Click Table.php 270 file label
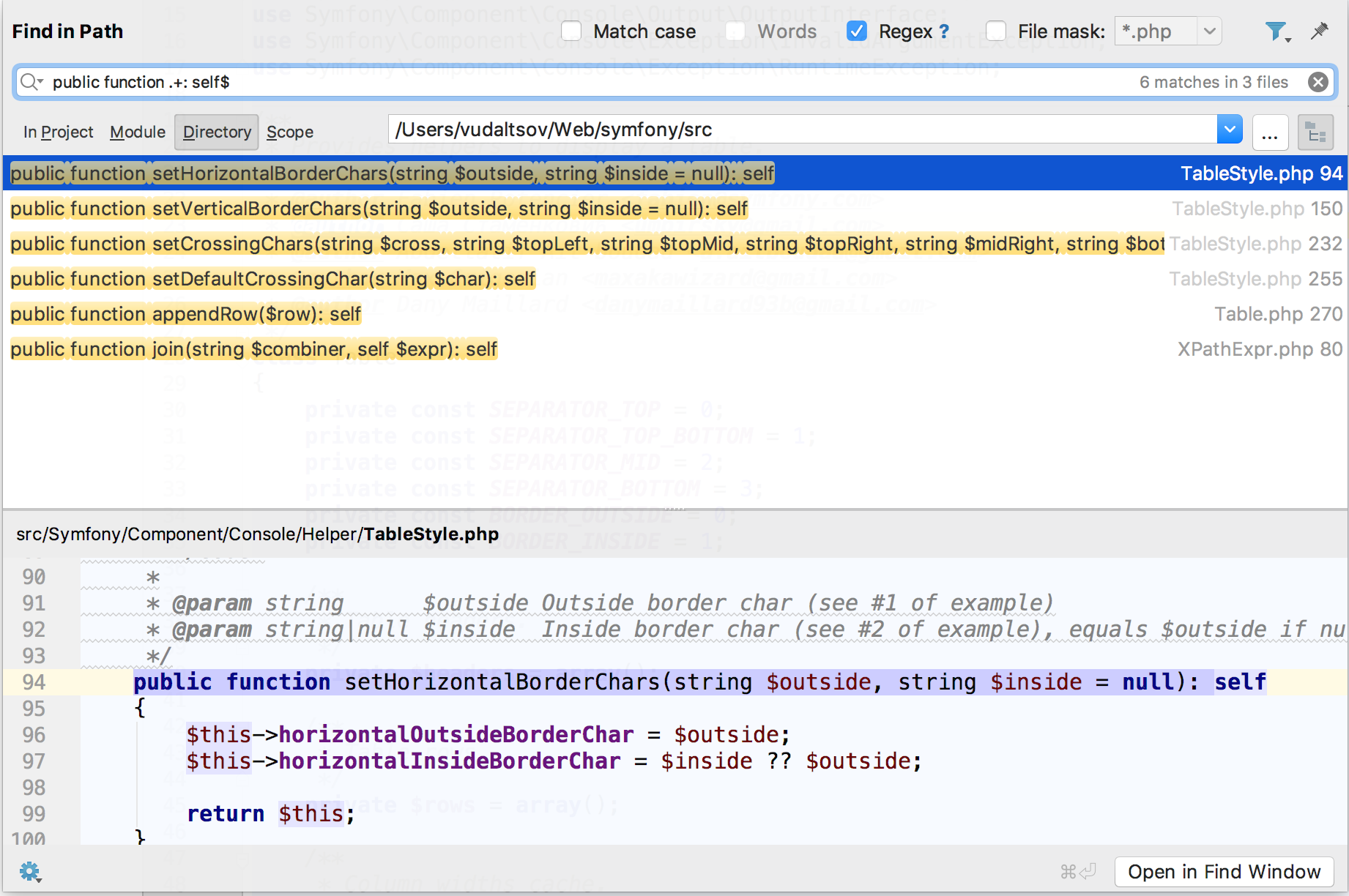Viewport: 1349px width, 896px height. coord(1278,314)
